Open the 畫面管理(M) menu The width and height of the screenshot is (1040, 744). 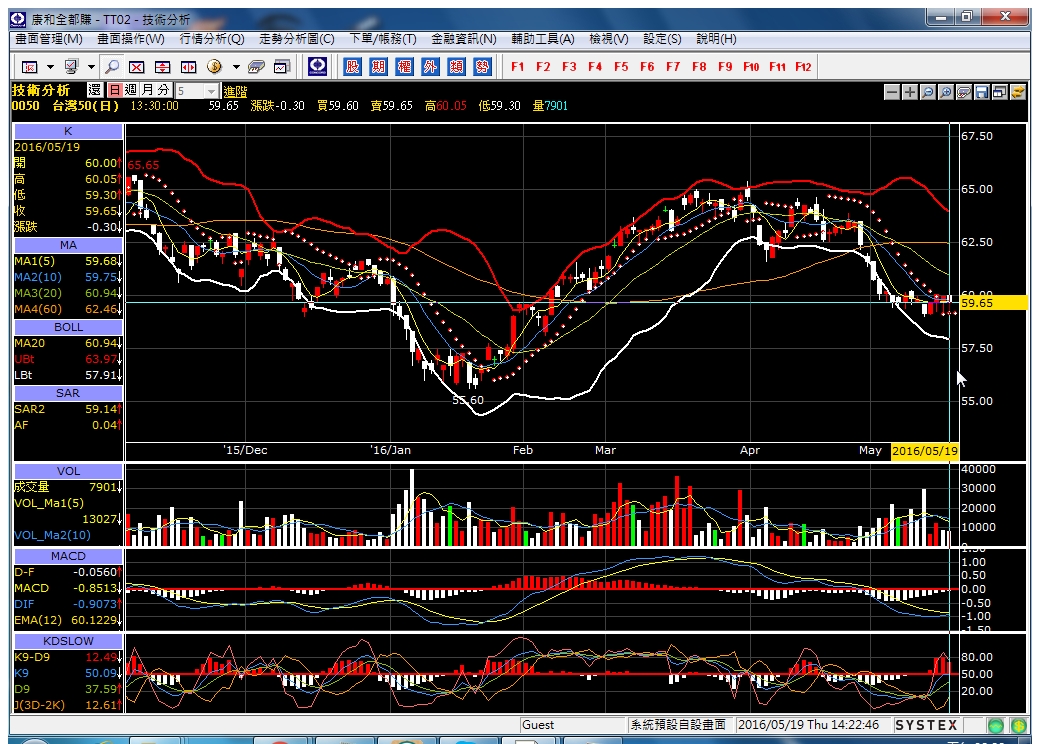coord(49,39)
